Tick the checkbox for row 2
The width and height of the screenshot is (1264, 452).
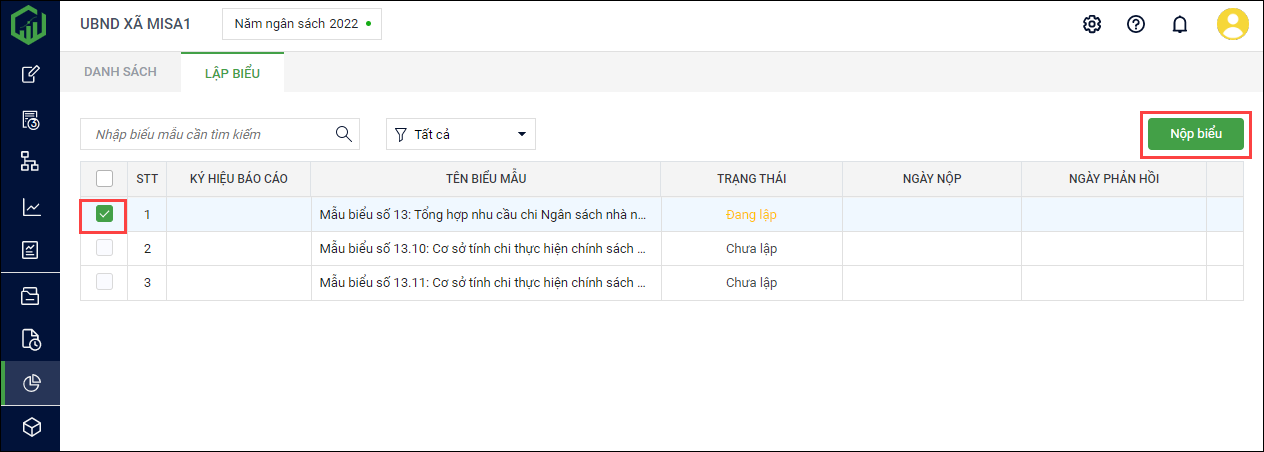104,248
